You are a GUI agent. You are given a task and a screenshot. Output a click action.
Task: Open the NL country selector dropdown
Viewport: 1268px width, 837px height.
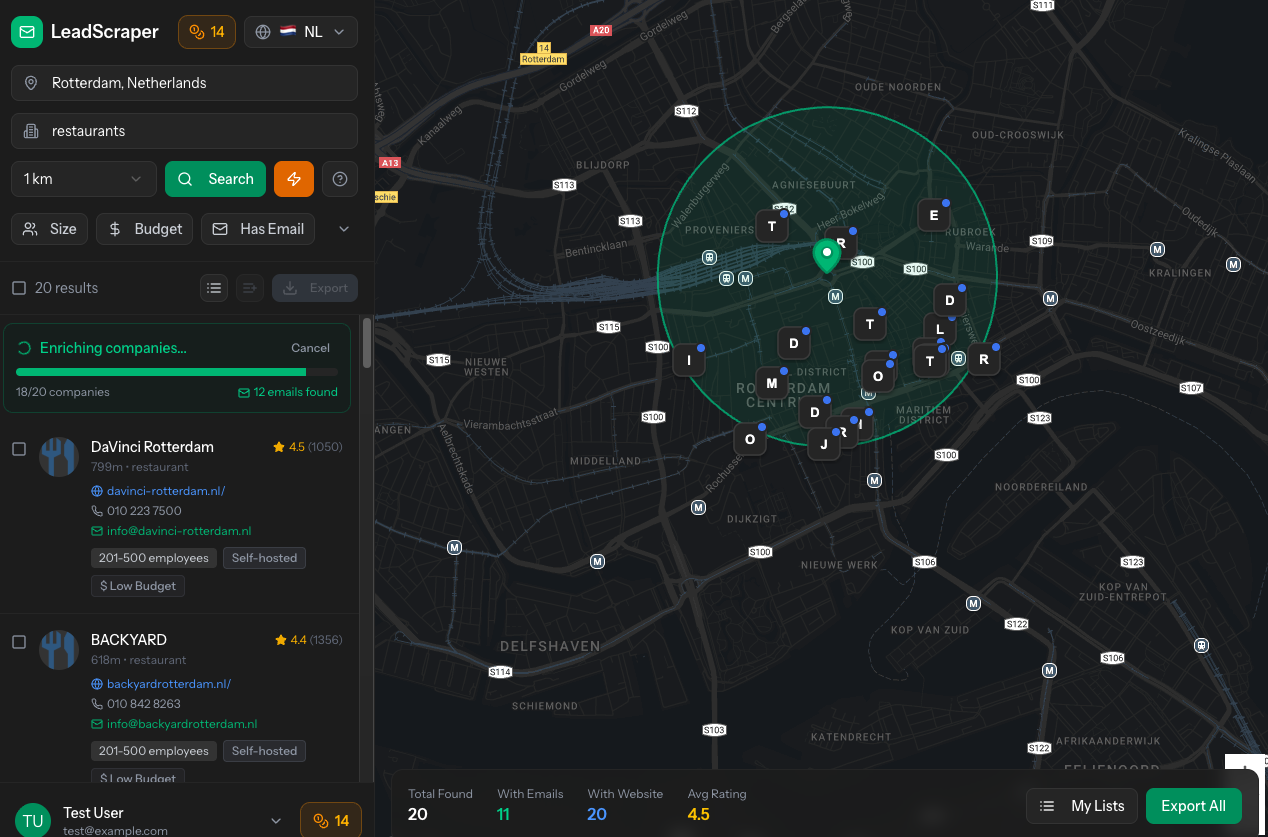click(301, 32)
